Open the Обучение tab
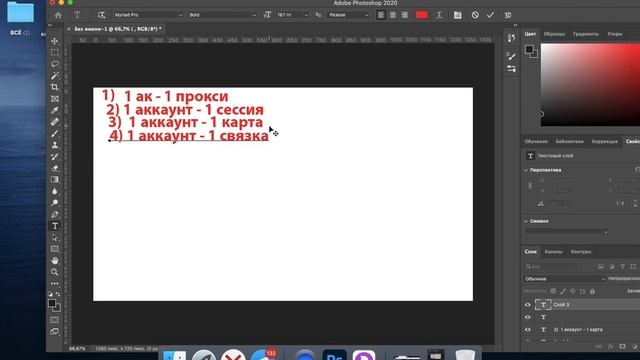 pyautogui.click(x=536, y=142)
